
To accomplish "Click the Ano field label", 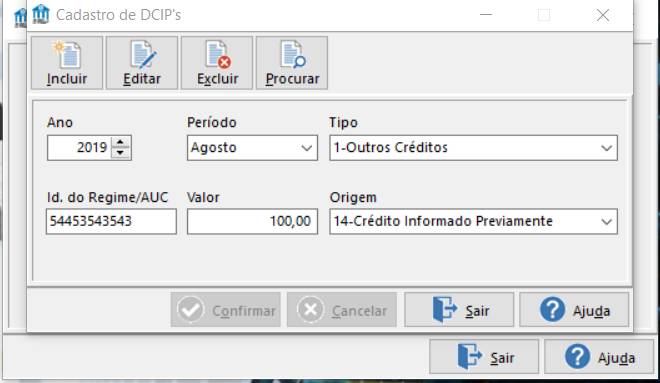I will [x=60, y=122].
